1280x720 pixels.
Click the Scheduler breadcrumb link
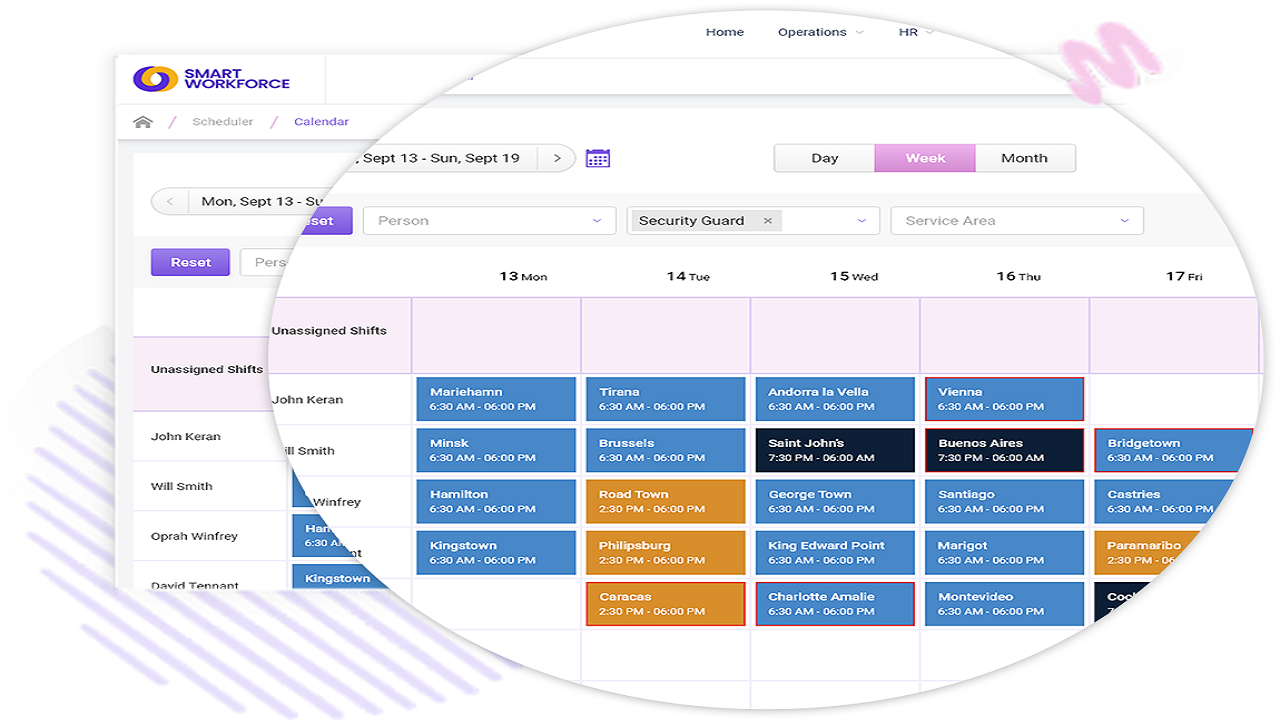[222, 122]
